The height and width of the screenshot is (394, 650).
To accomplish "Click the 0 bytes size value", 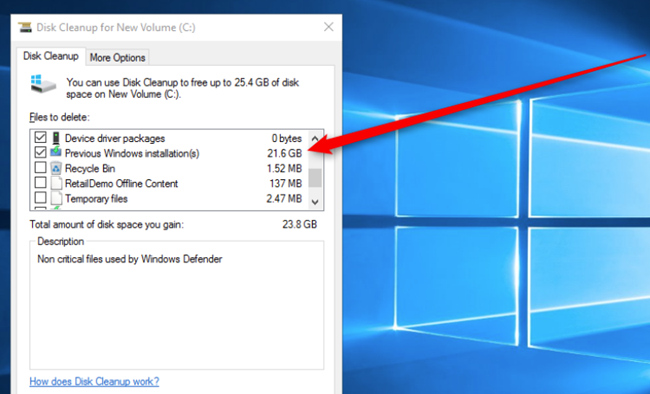I will pyautogui.click(x=287, y=139).
